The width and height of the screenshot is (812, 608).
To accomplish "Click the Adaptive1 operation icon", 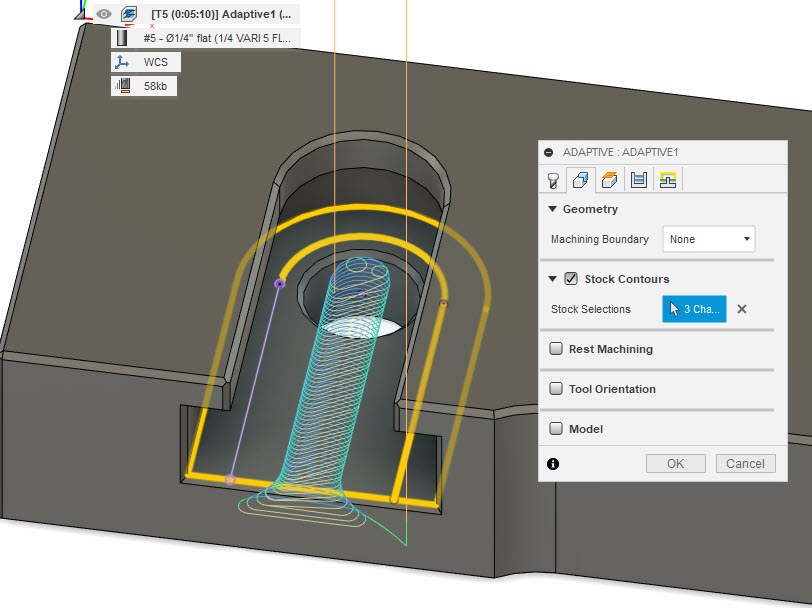I will pos(128,14).
